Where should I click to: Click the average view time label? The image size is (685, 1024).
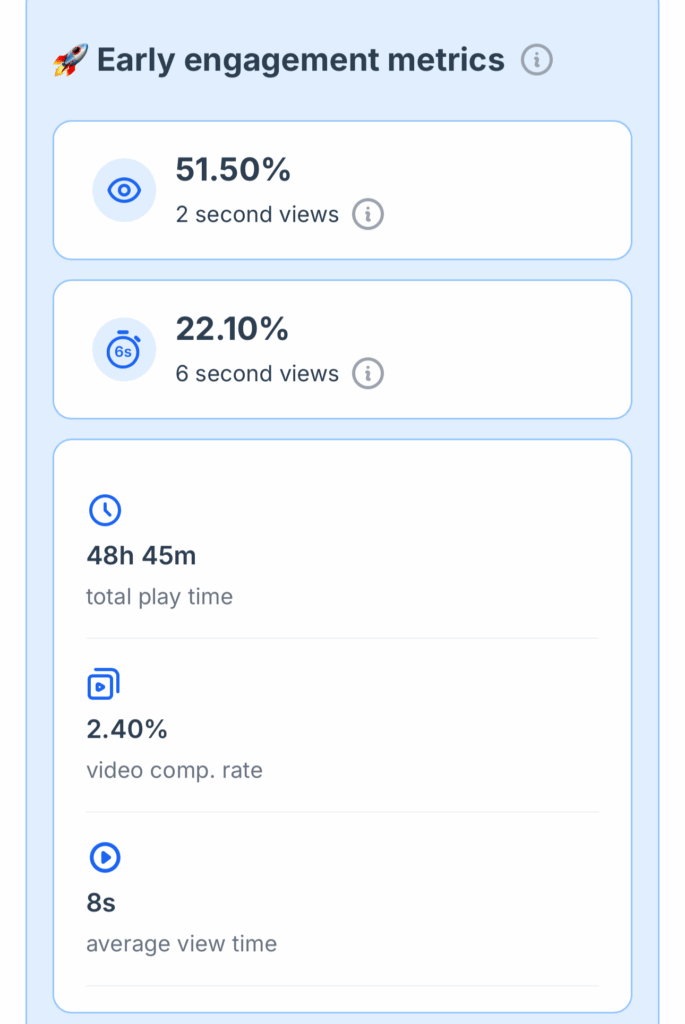[181, 944]
